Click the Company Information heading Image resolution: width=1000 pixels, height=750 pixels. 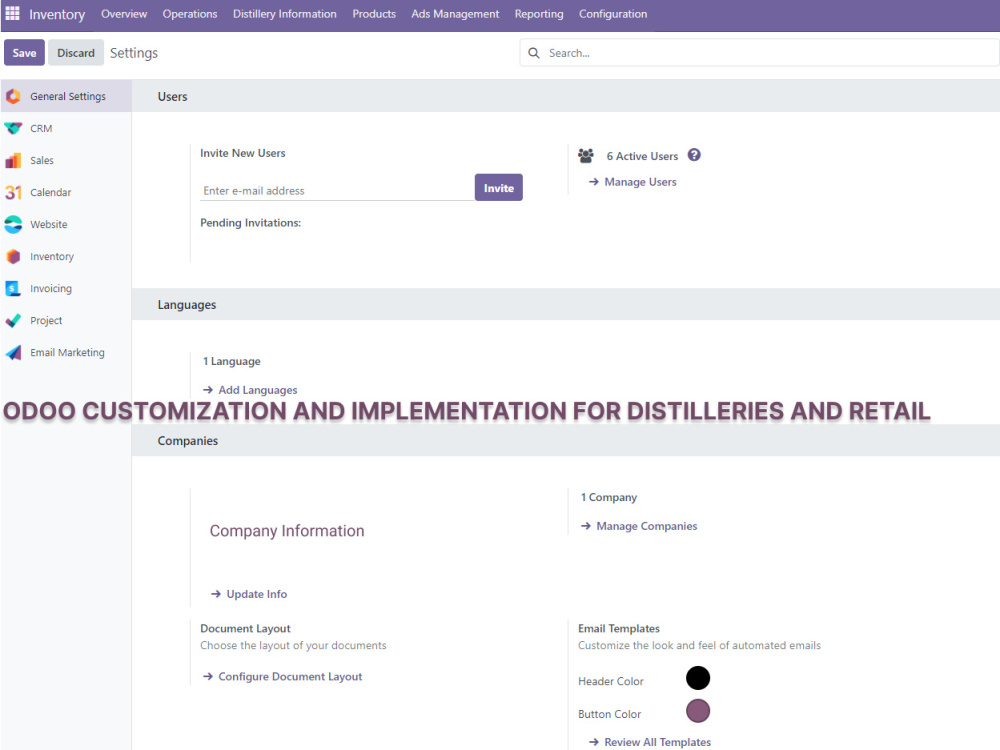point(287,531)
